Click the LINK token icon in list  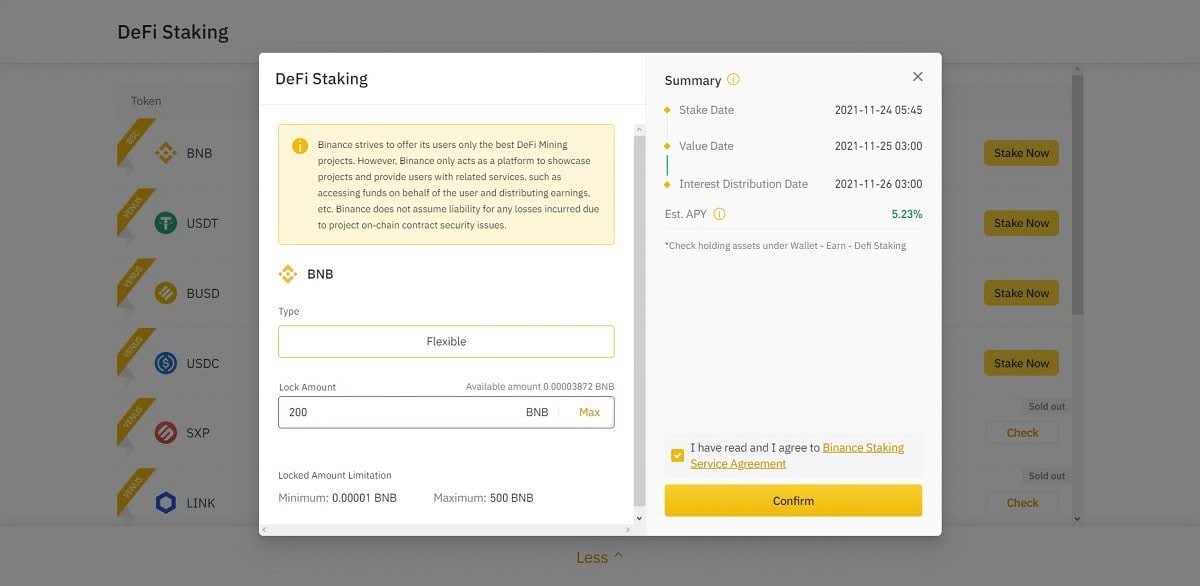[x=166, y=503]
